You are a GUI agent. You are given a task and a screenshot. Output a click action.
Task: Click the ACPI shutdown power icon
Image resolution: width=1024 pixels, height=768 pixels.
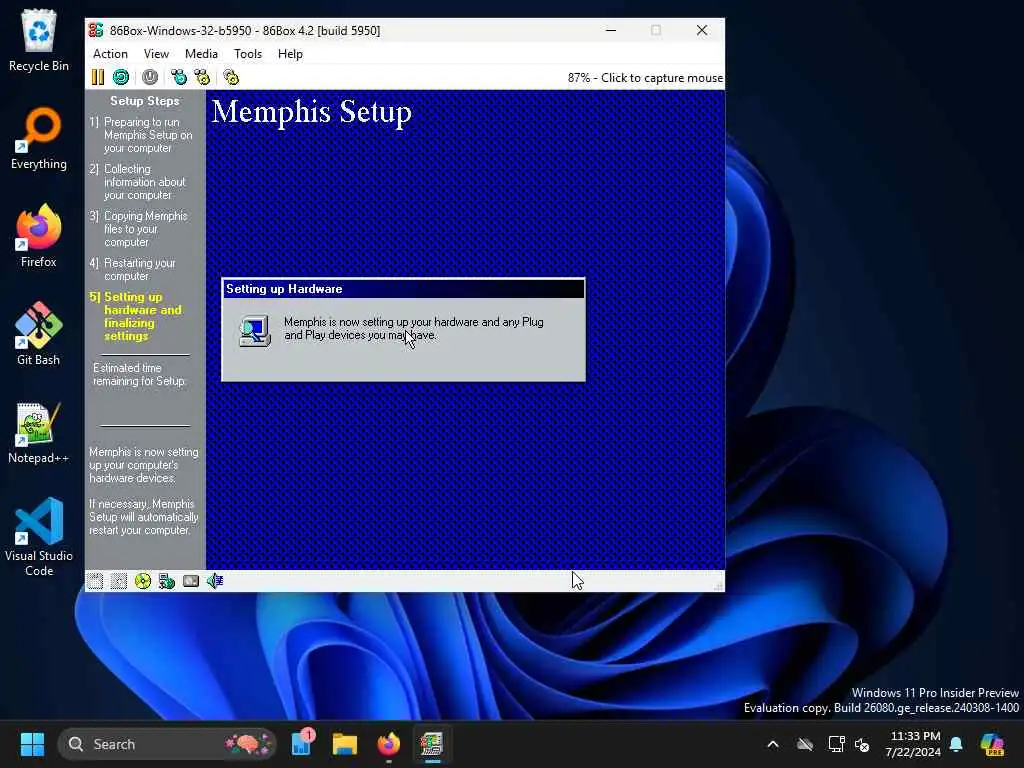click(150, 77)
